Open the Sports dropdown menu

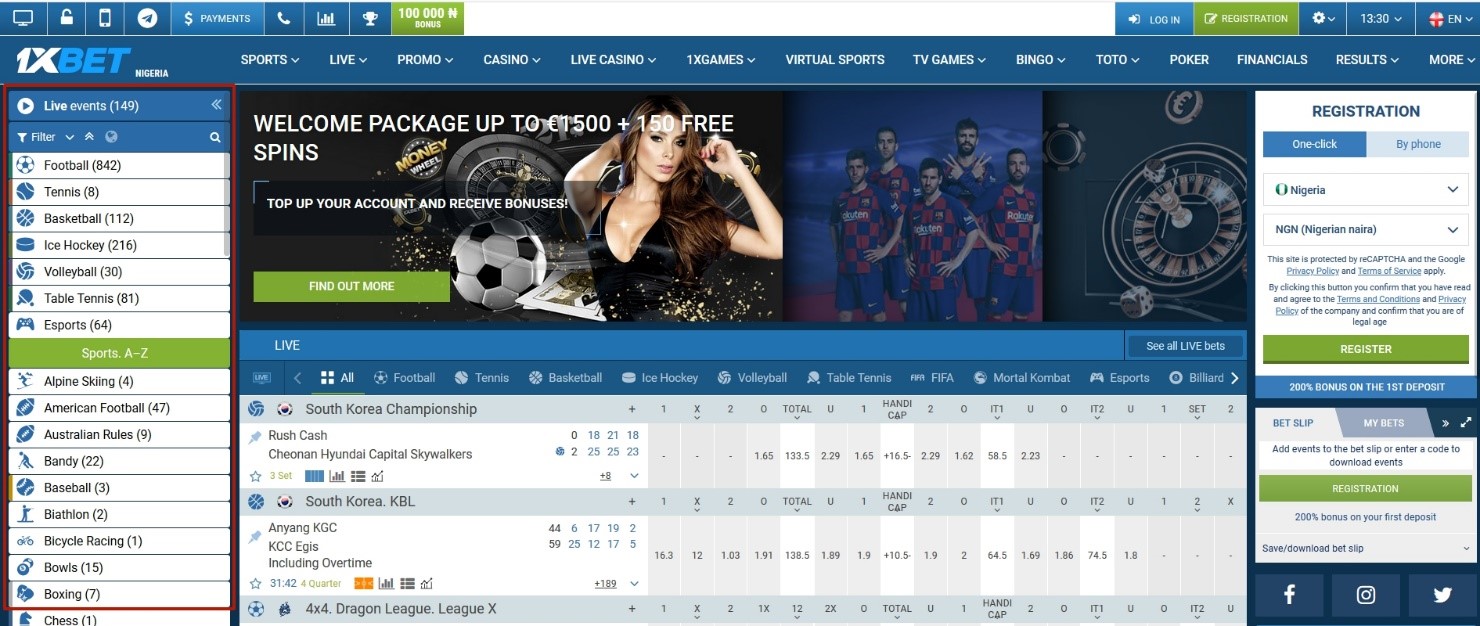[270, 59]
